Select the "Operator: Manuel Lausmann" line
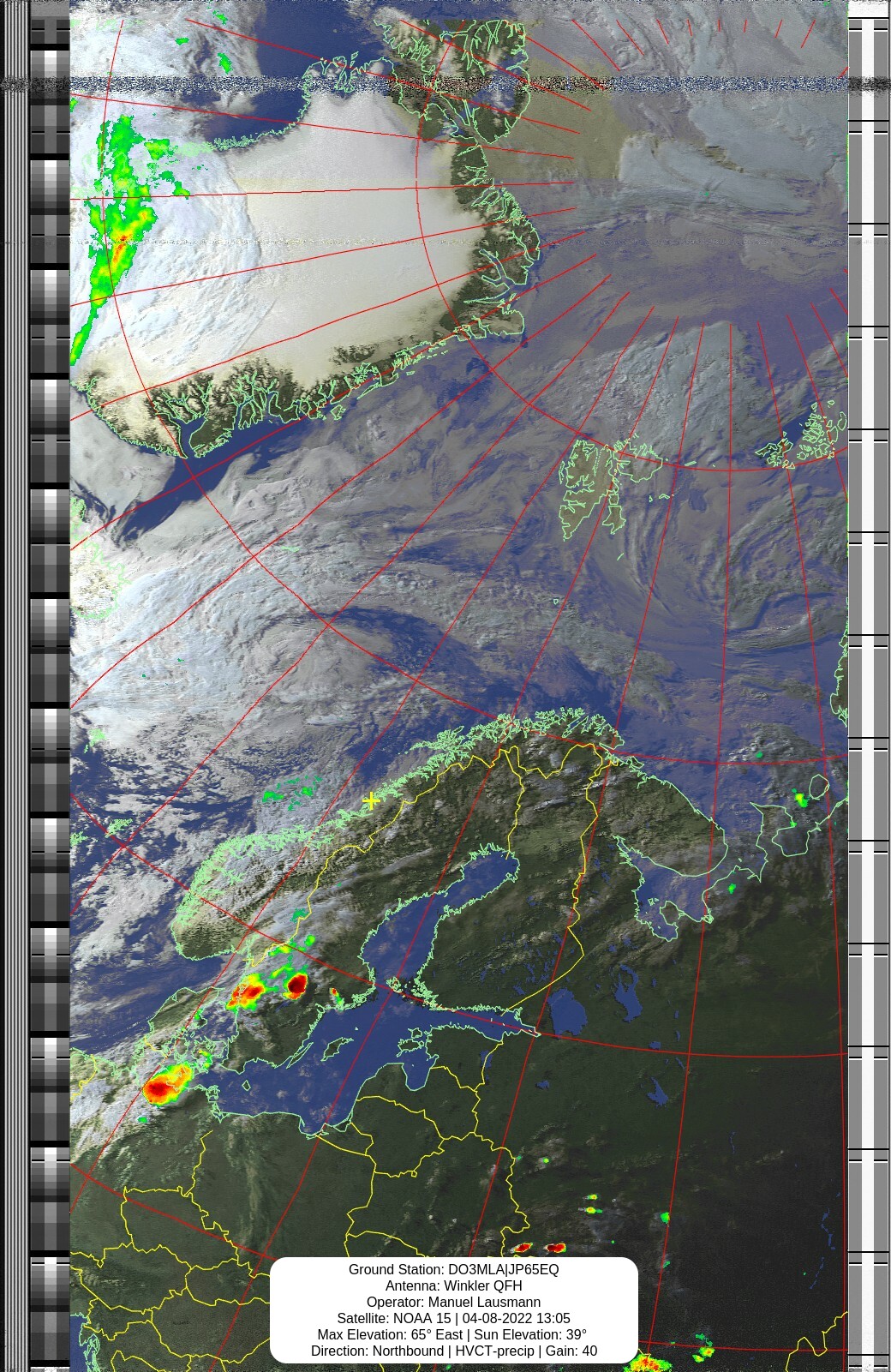Screen dimensions: 891x1372 [453, 1302]
